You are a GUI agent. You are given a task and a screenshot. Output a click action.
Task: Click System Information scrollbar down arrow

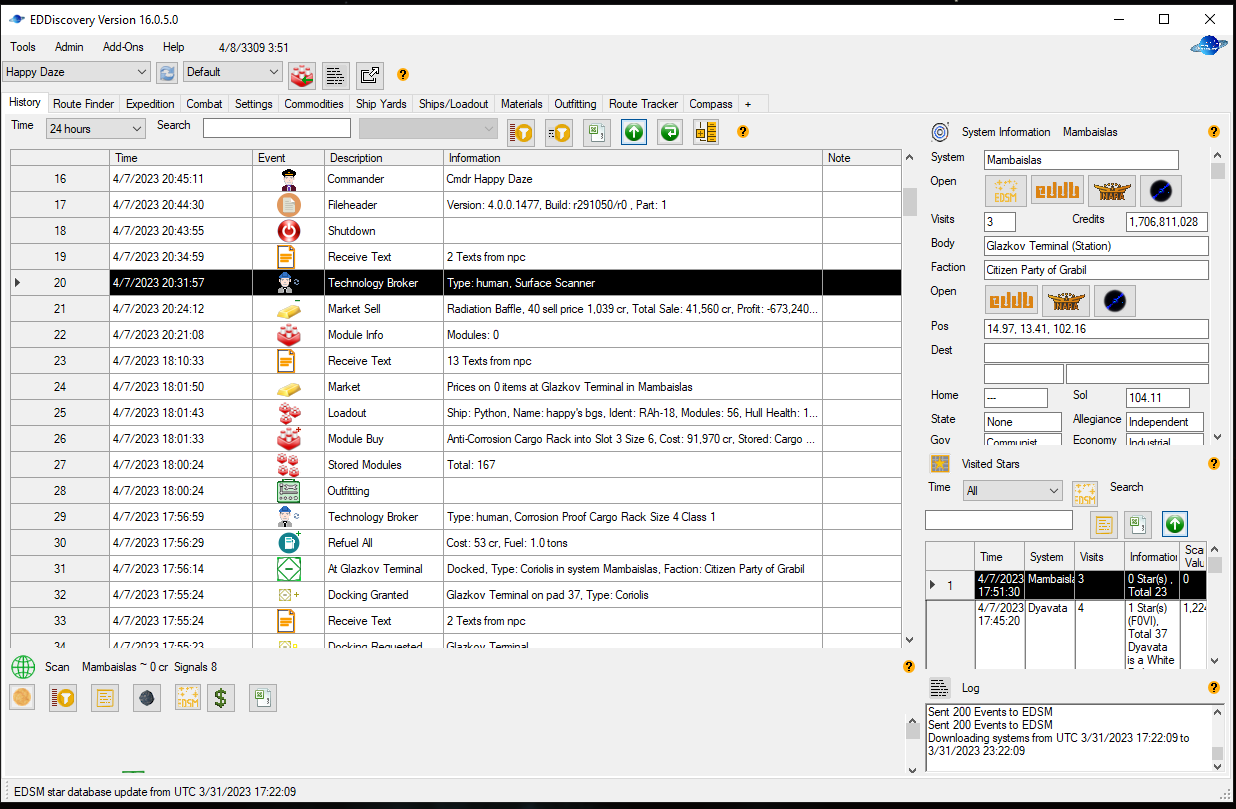point(1217,437)
